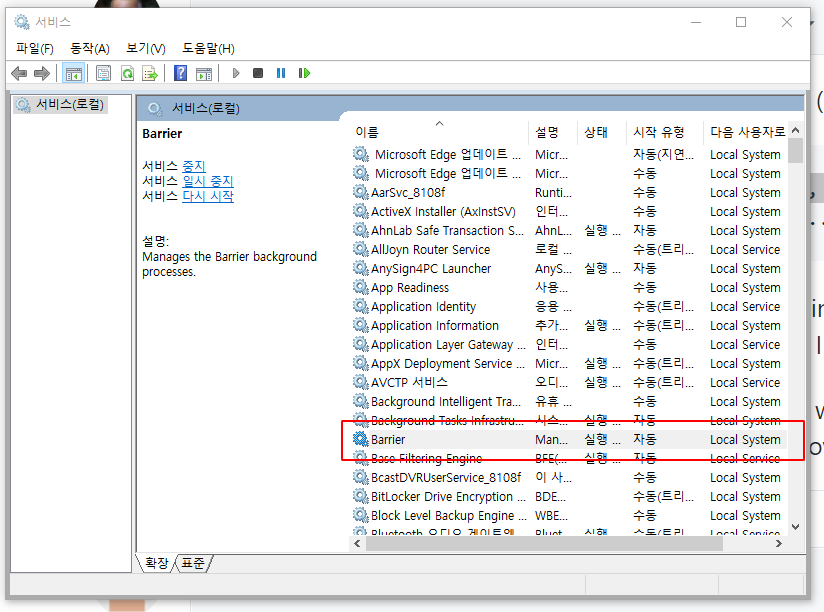Image resolution: width=824 pixels, height=612 pixels.
Task: Click the 중지 service link
Action: [194, 166]
